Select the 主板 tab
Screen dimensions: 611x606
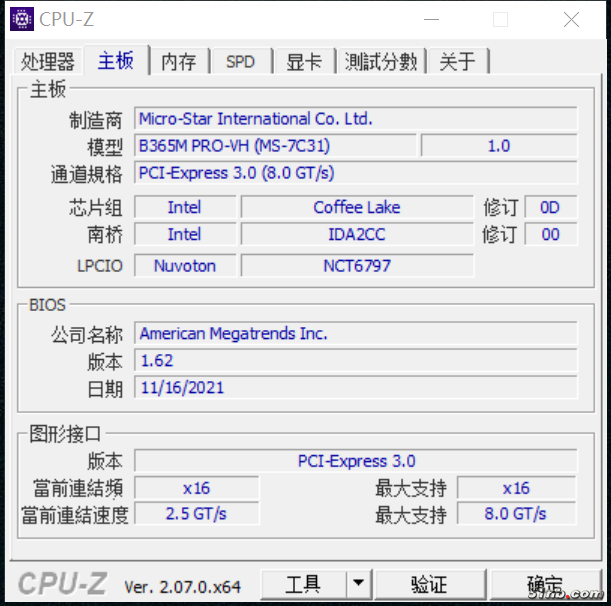116,60
